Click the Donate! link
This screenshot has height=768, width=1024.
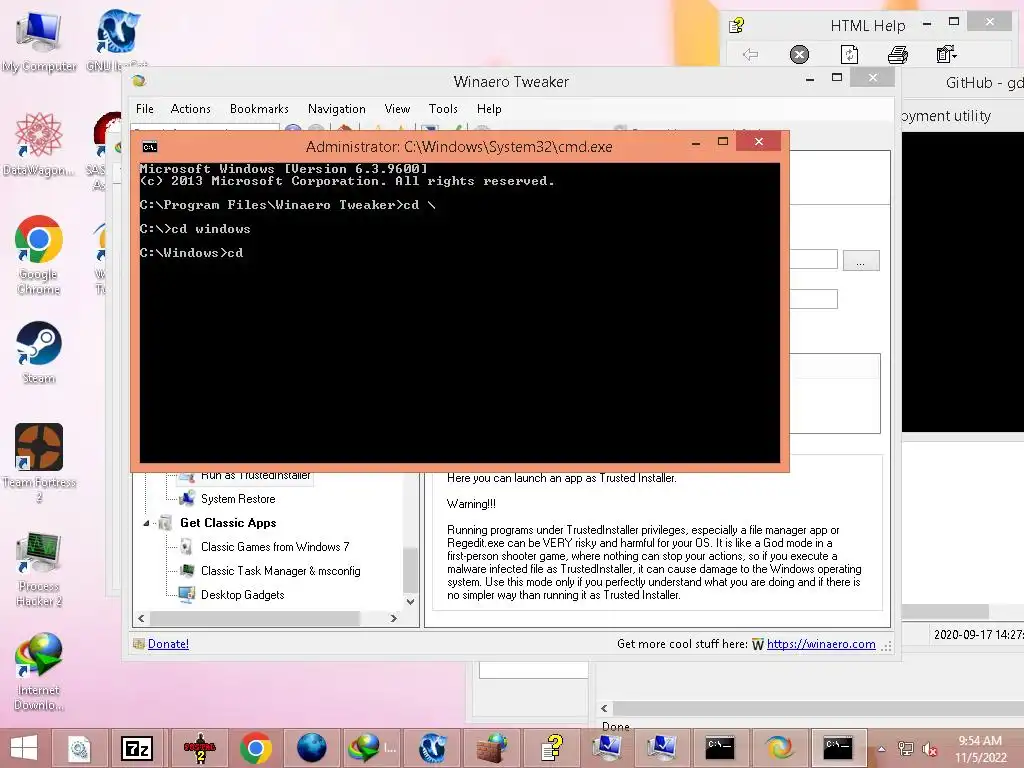tap(168, 644)
